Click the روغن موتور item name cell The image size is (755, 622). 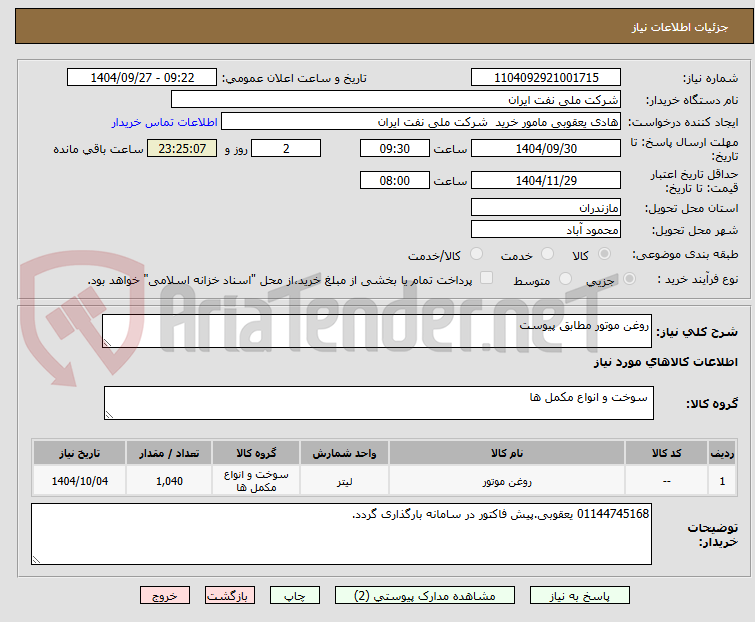point(507,480)
